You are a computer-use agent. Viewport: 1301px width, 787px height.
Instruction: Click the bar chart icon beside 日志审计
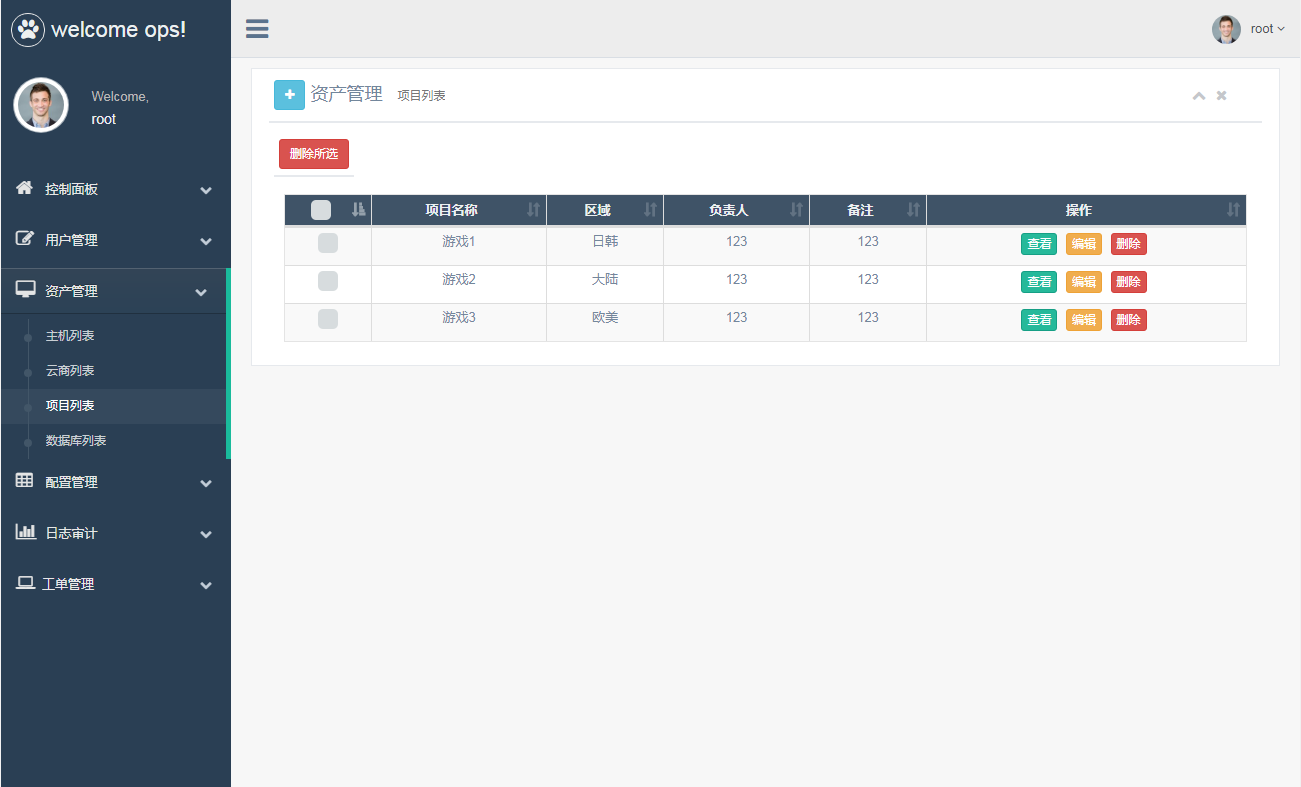(x=25, y=532)
